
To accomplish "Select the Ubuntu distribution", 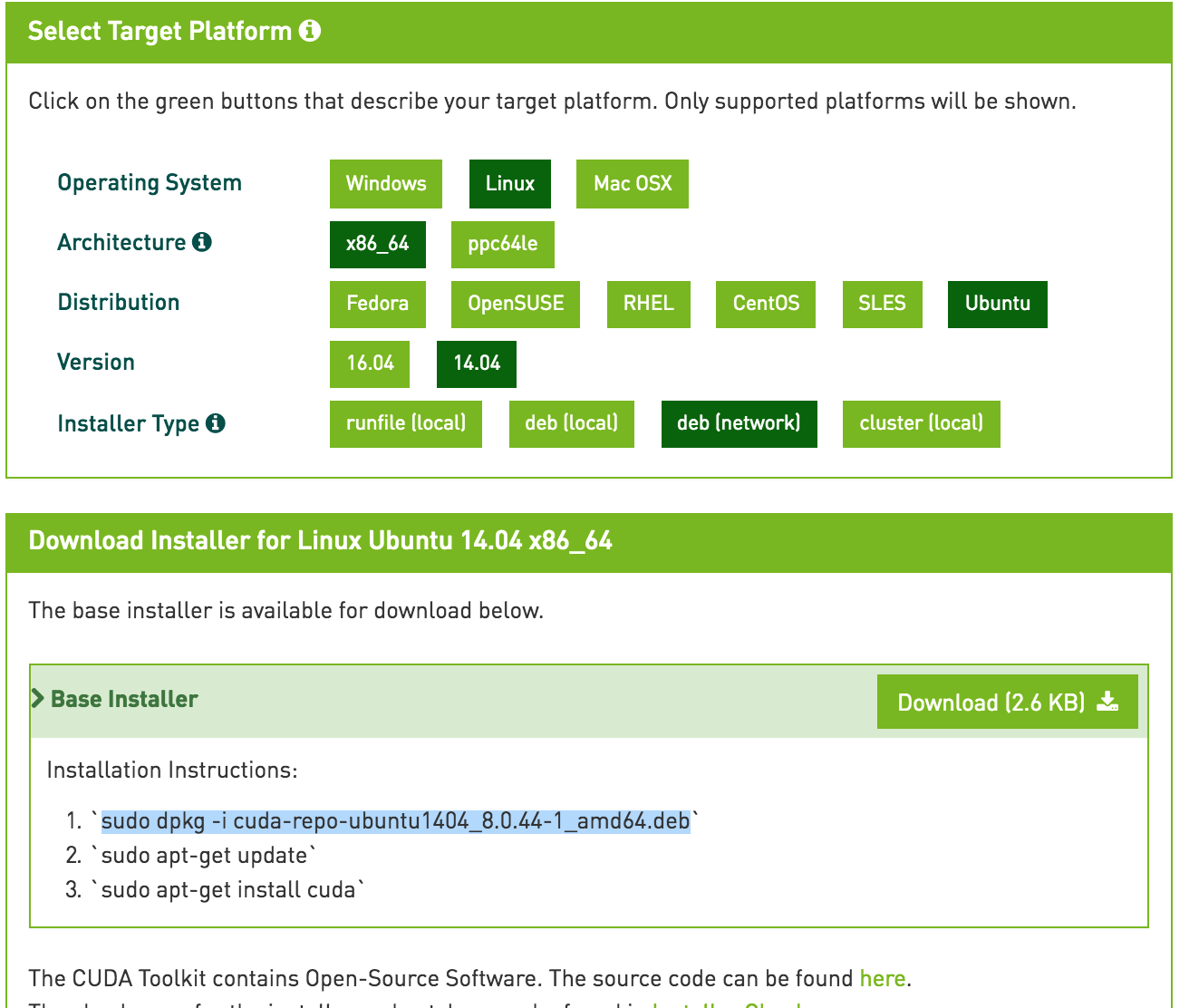I will click(998, 304).
